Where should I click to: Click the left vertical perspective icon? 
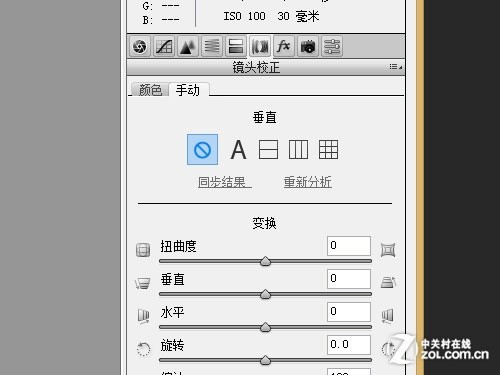(x=142, y=283)
